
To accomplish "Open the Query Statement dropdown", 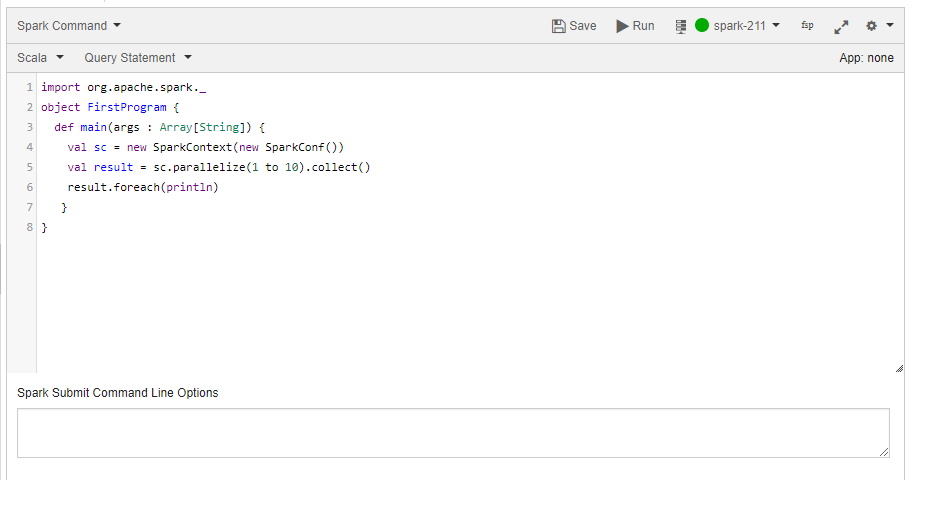I will pos(138,58).
